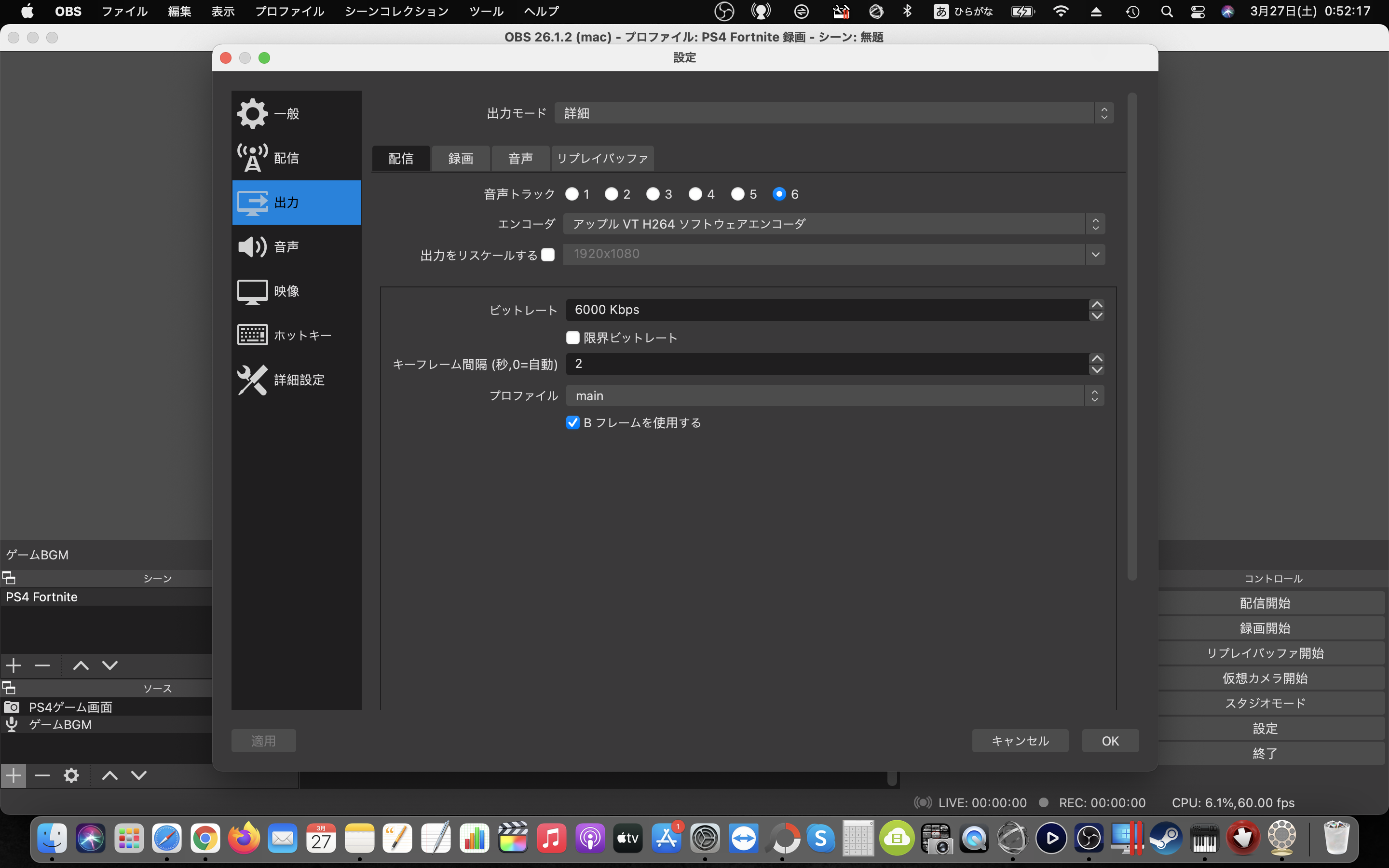Click the 配信開始 button
The image size is (1389, 868).
coord(1265,603)
